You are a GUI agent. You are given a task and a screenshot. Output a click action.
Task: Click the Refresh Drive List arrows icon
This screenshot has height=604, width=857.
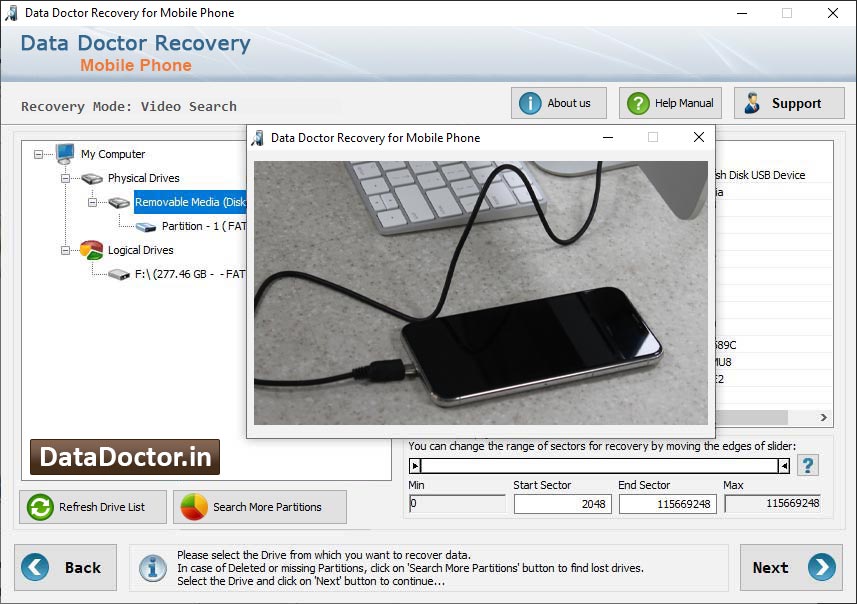(38, 507)
